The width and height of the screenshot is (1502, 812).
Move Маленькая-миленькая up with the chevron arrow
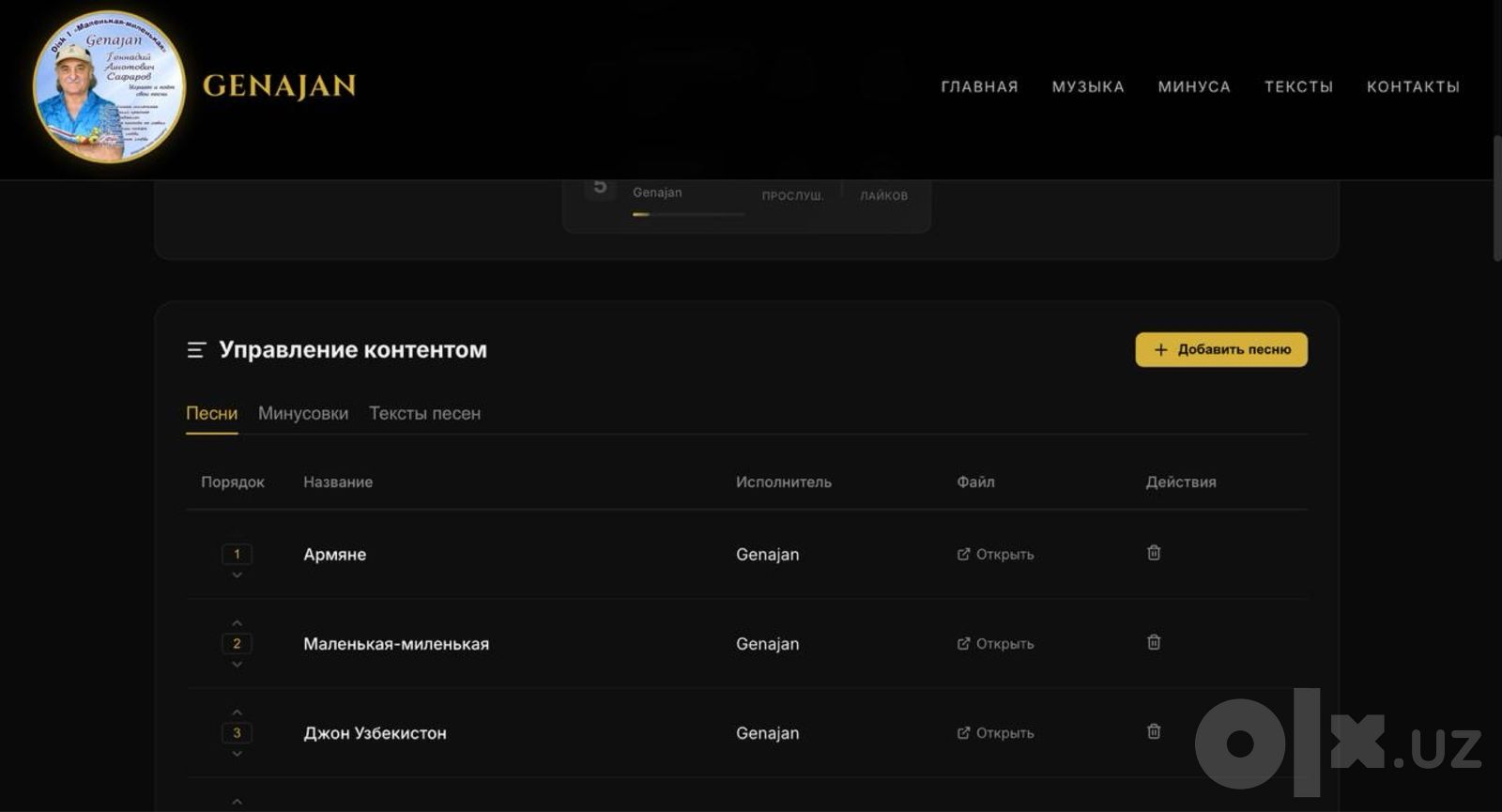coord(237,622)
